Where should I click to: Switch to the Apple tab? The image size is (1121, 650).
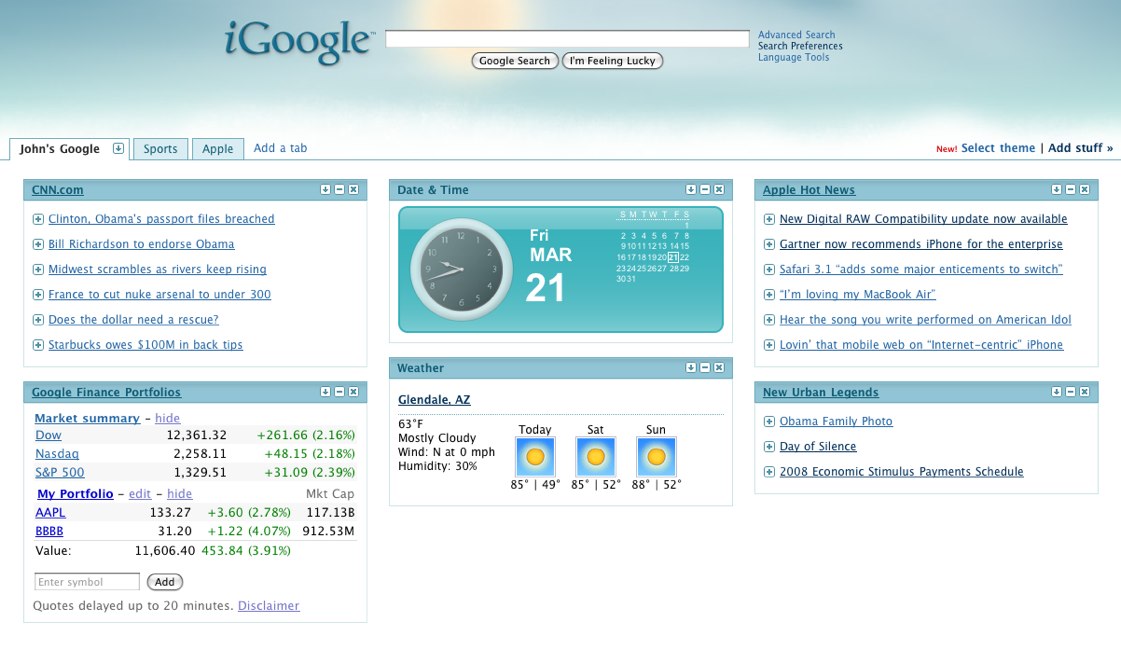pyautogui.click(x=217, y=149)
